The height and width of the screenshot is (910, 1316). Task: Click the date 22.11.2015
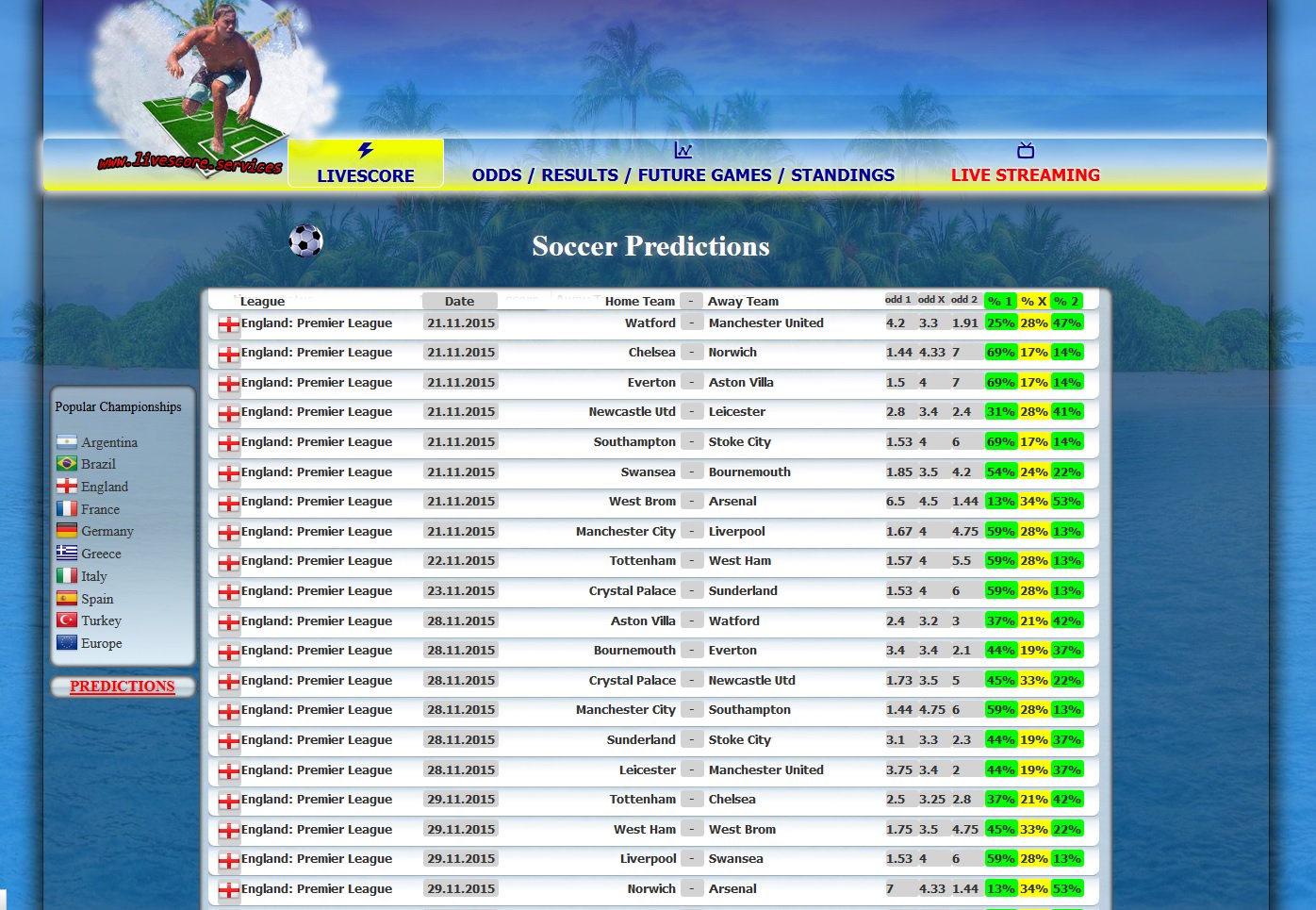click(461, 561)
